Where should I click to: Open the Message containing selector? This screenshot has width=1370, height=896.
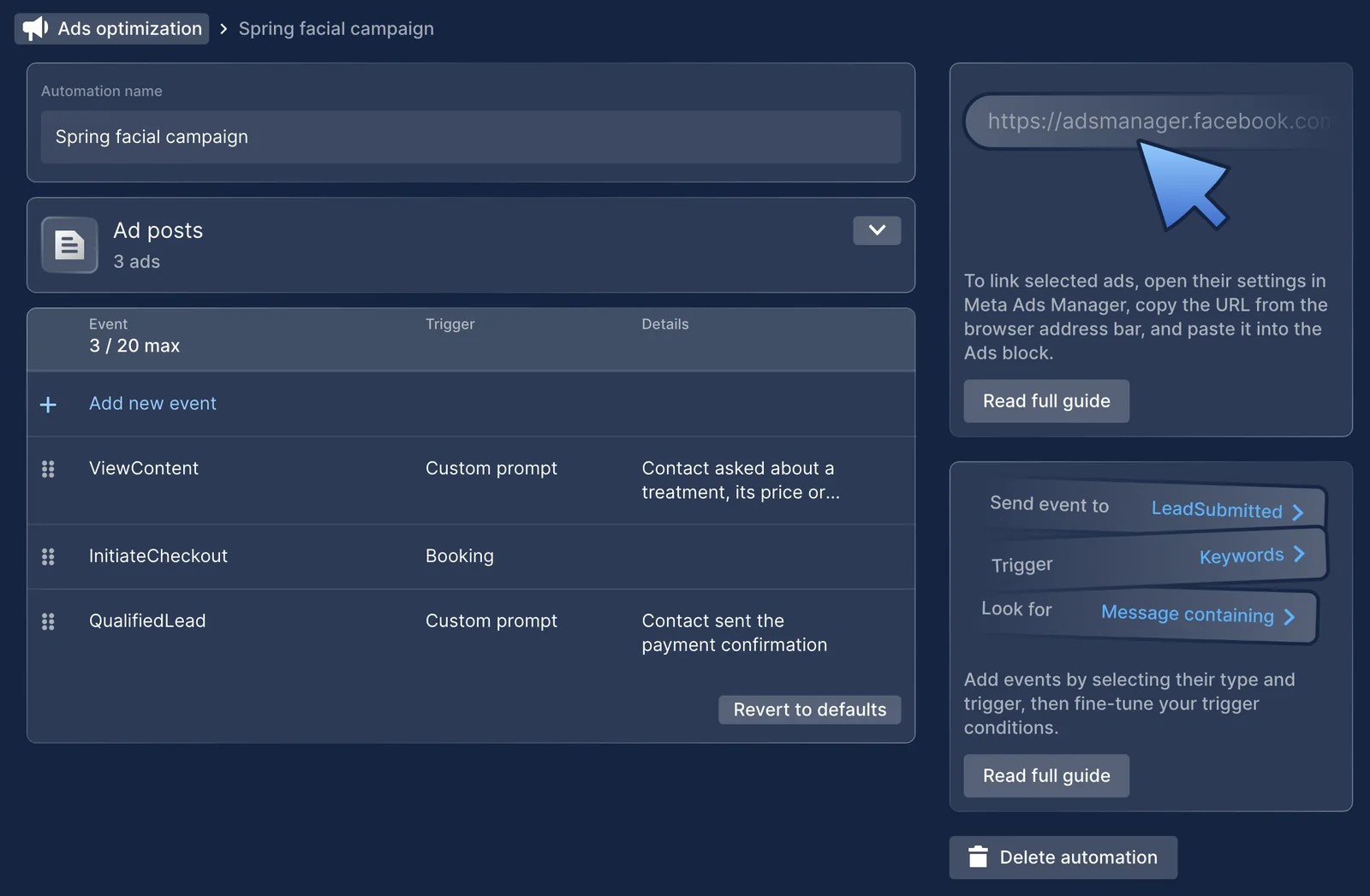pos(1198,614)
